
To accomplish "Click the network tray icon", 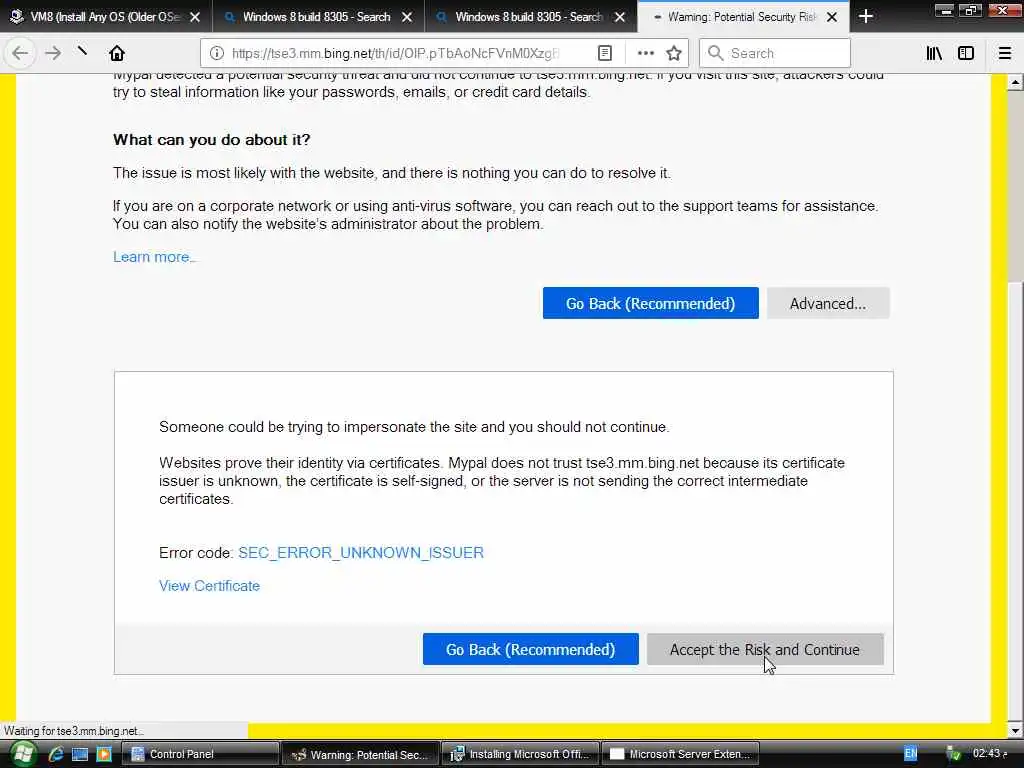I will 954,754.
